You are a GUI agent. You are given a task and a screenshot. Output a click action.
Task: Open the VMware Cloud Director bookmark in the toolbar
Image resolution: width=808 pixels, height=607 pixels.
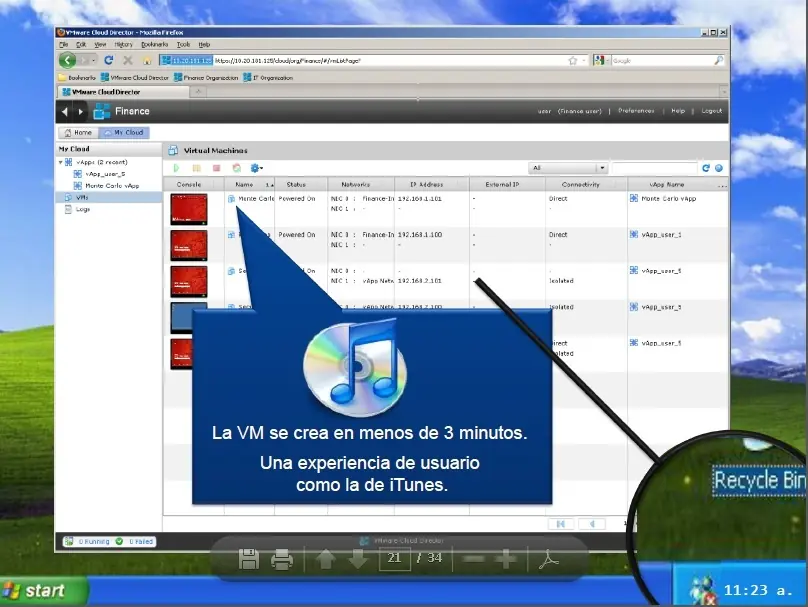[135, 78]
